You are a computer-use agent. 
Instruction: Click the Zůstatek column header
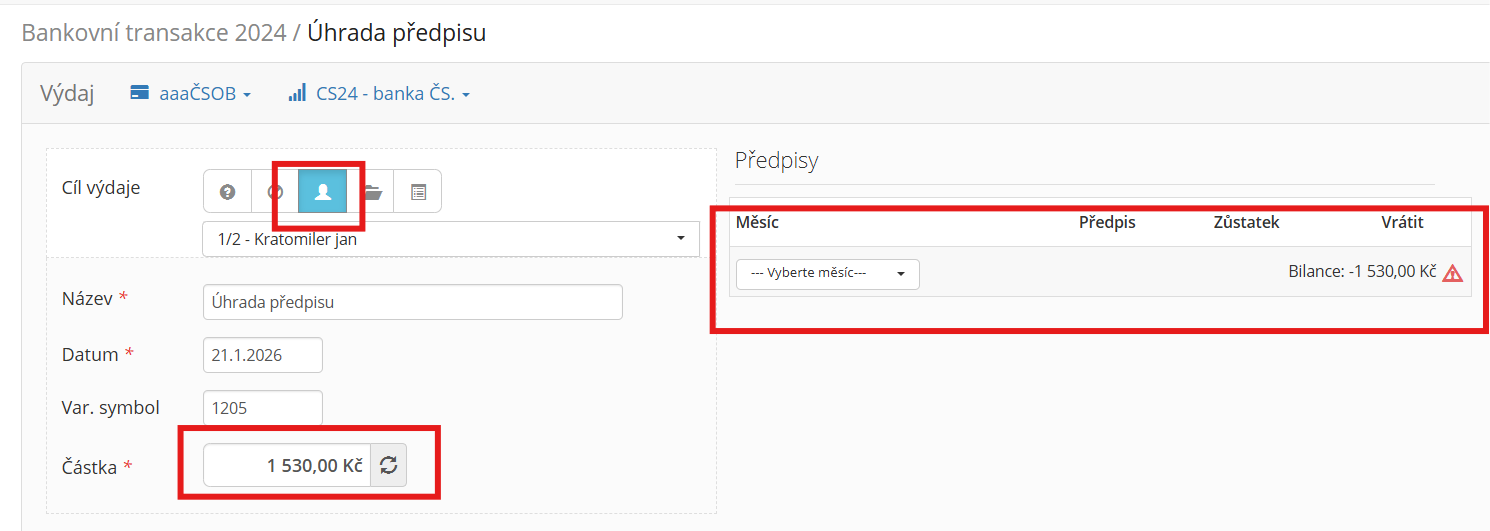(x=1246, y=222)
